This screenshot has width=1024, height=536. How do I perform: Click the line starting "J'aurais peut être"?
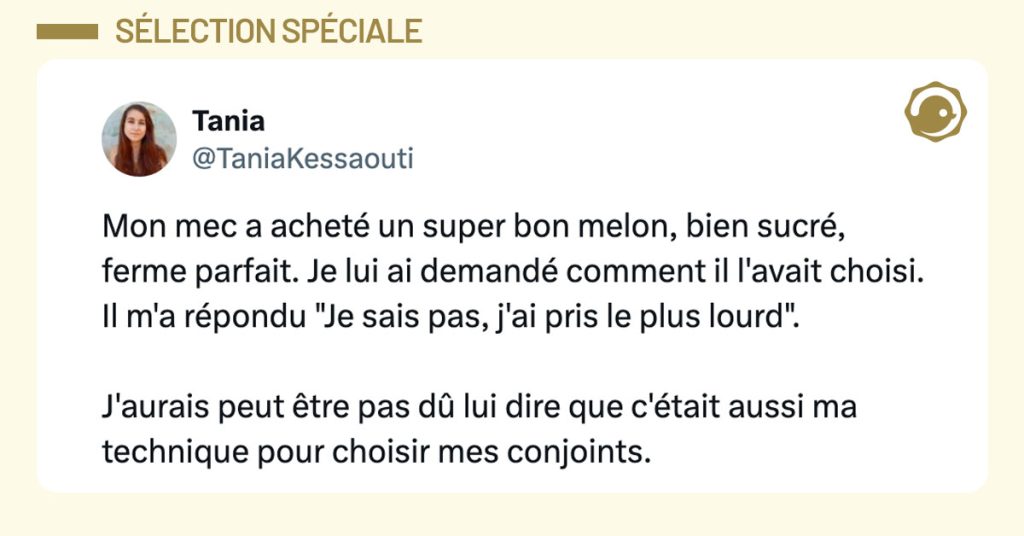(x=480, y=409)
